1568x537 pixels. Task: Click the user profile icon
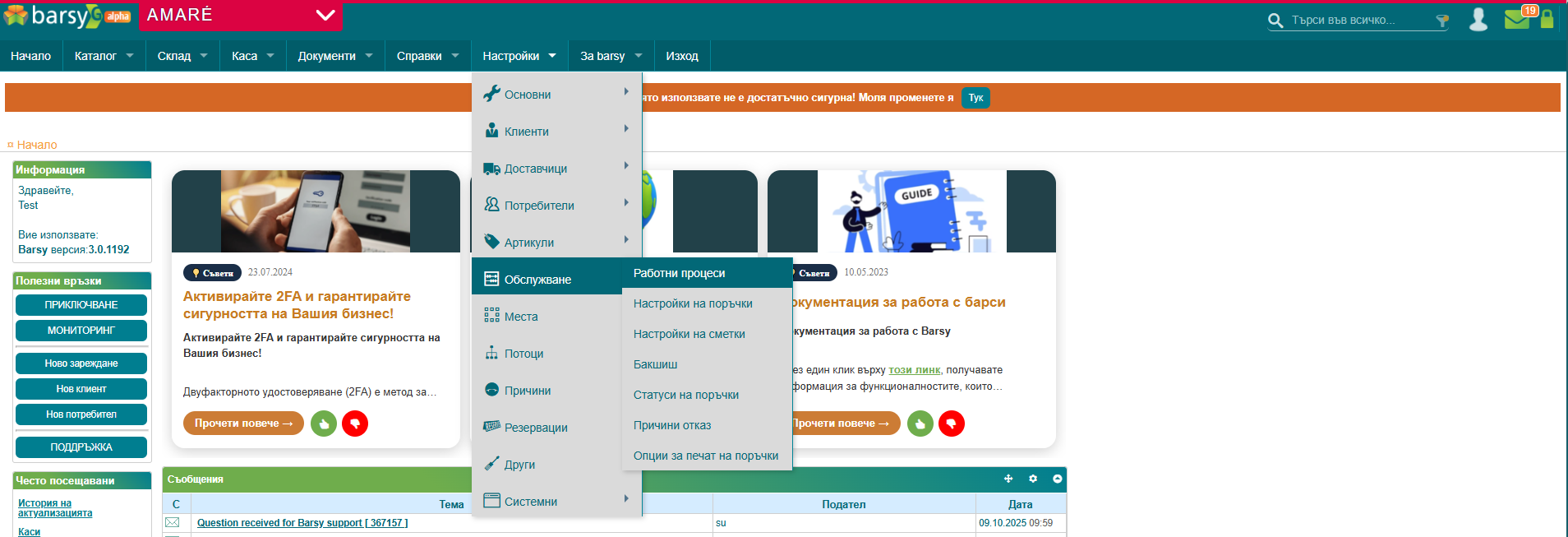click(1478, 19)
